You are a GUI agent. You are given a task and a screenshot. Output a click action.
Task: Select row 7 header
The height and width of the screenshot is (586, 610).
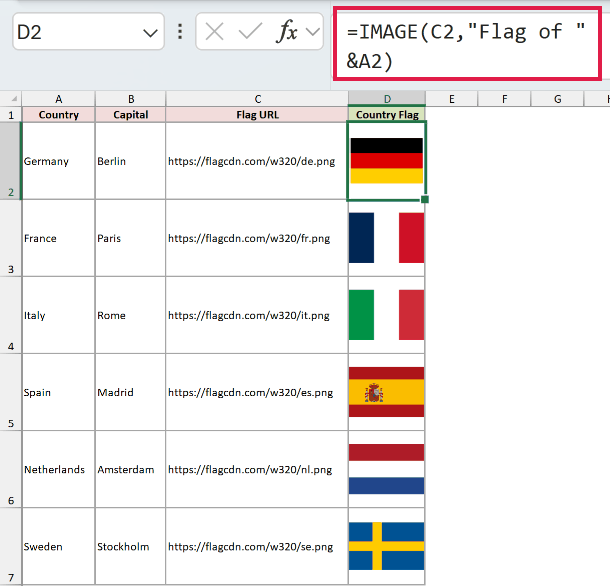click(11, 546)
